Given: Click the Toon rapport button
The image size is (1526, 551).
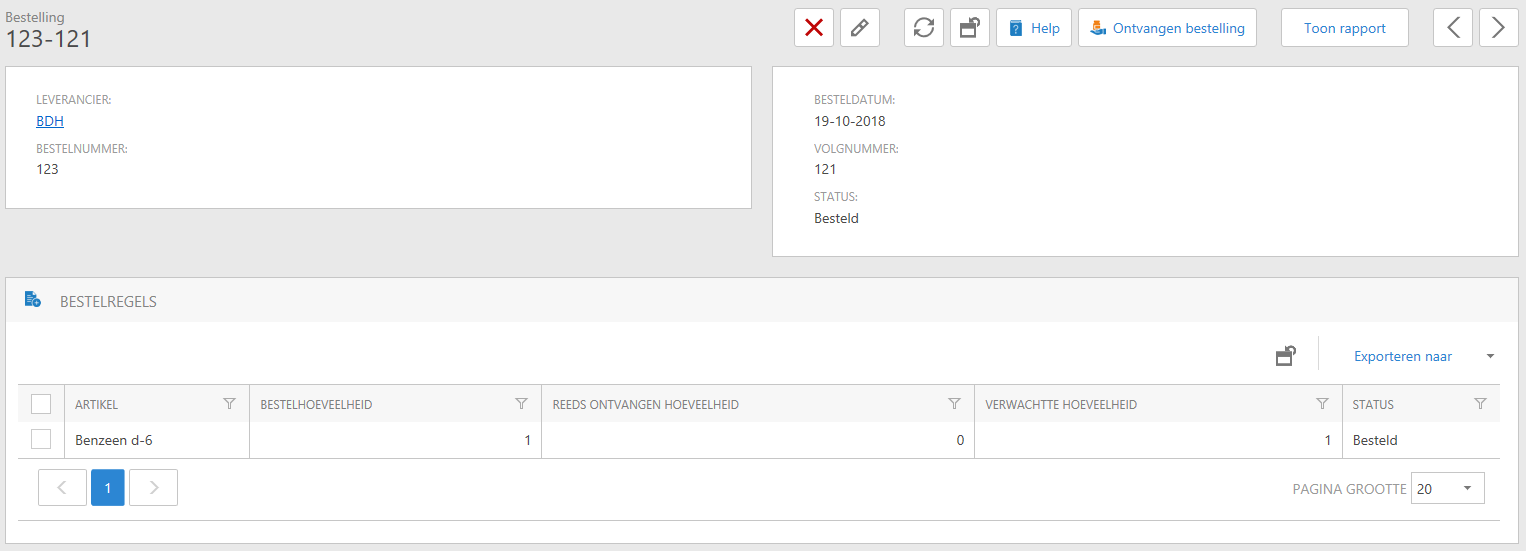Looking at the screenshot, I should (1344, 28).
